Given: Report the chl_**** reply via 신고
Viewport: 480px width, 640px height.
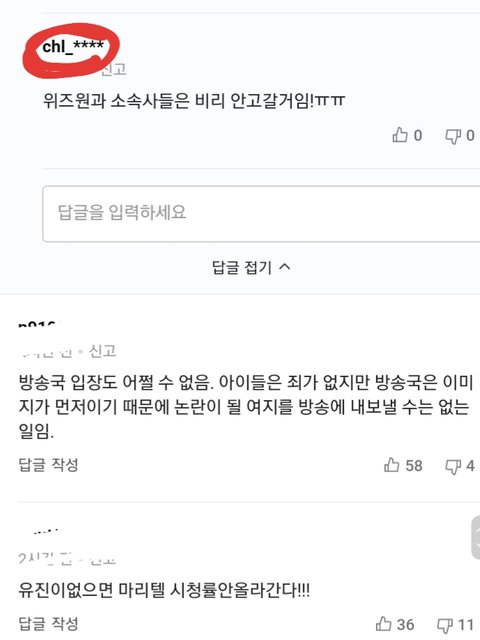Looking at the screenshot, I should 114,69.
